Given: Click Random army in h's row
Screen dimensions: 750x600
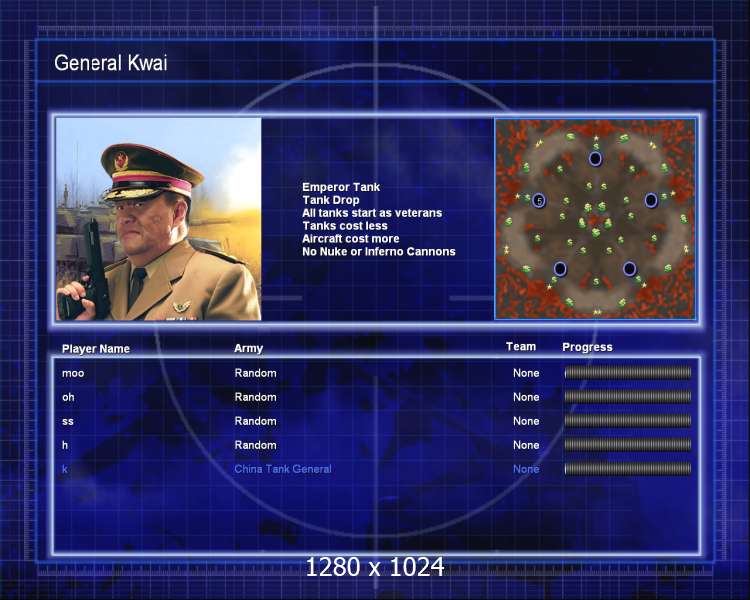Looking at the screenshot, I should click(x=255, y=445).
